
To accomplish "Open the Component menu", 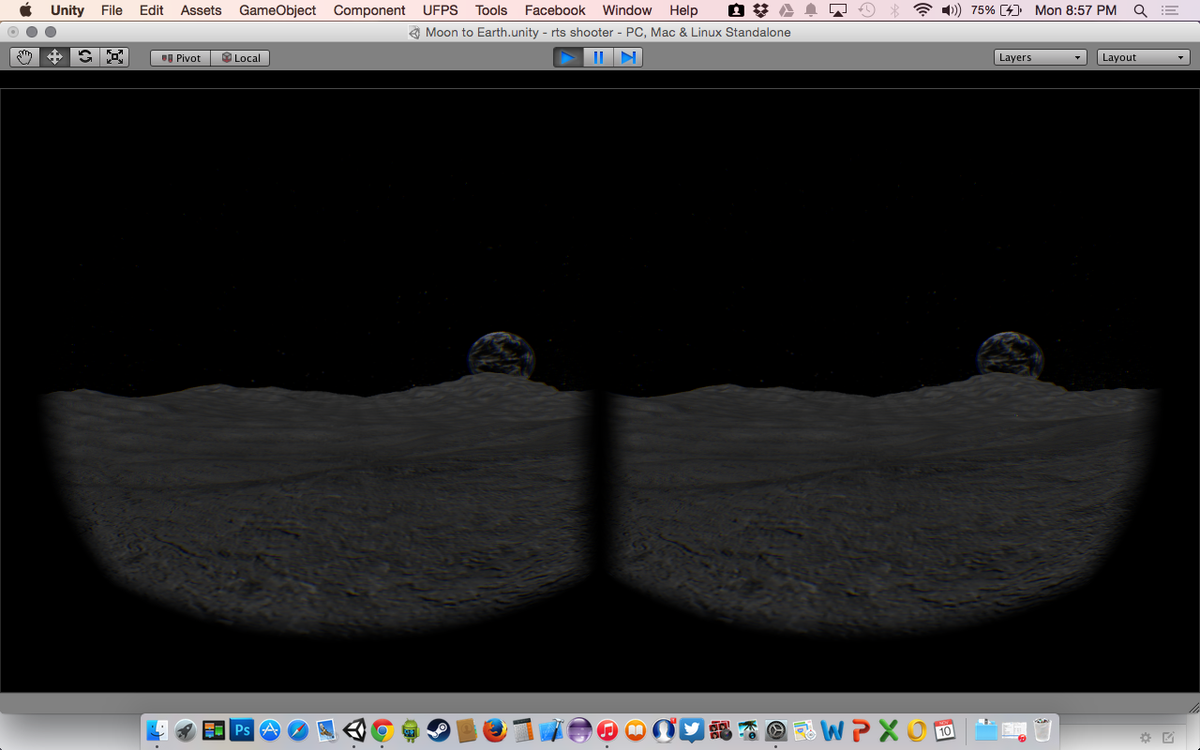I will pos(369,10).
